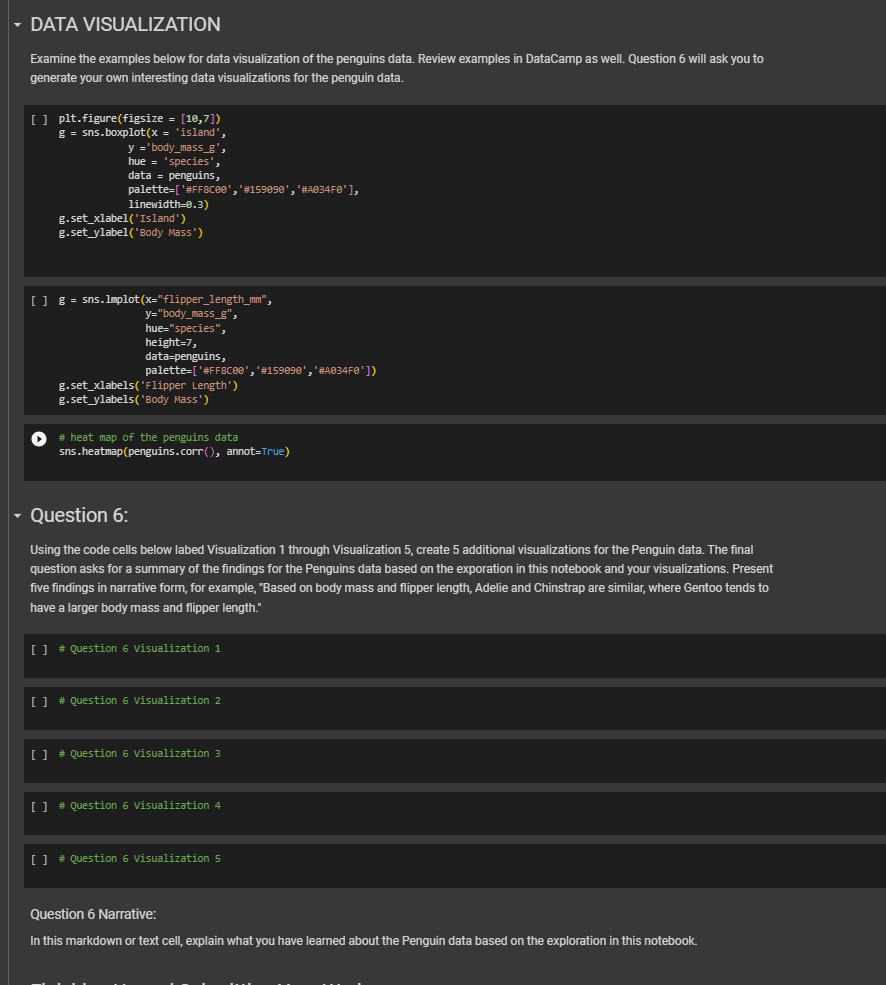Run the Visualization 1 cell bracket
The width and height of the screenshot is (886, 985).
tap(39, 650)
